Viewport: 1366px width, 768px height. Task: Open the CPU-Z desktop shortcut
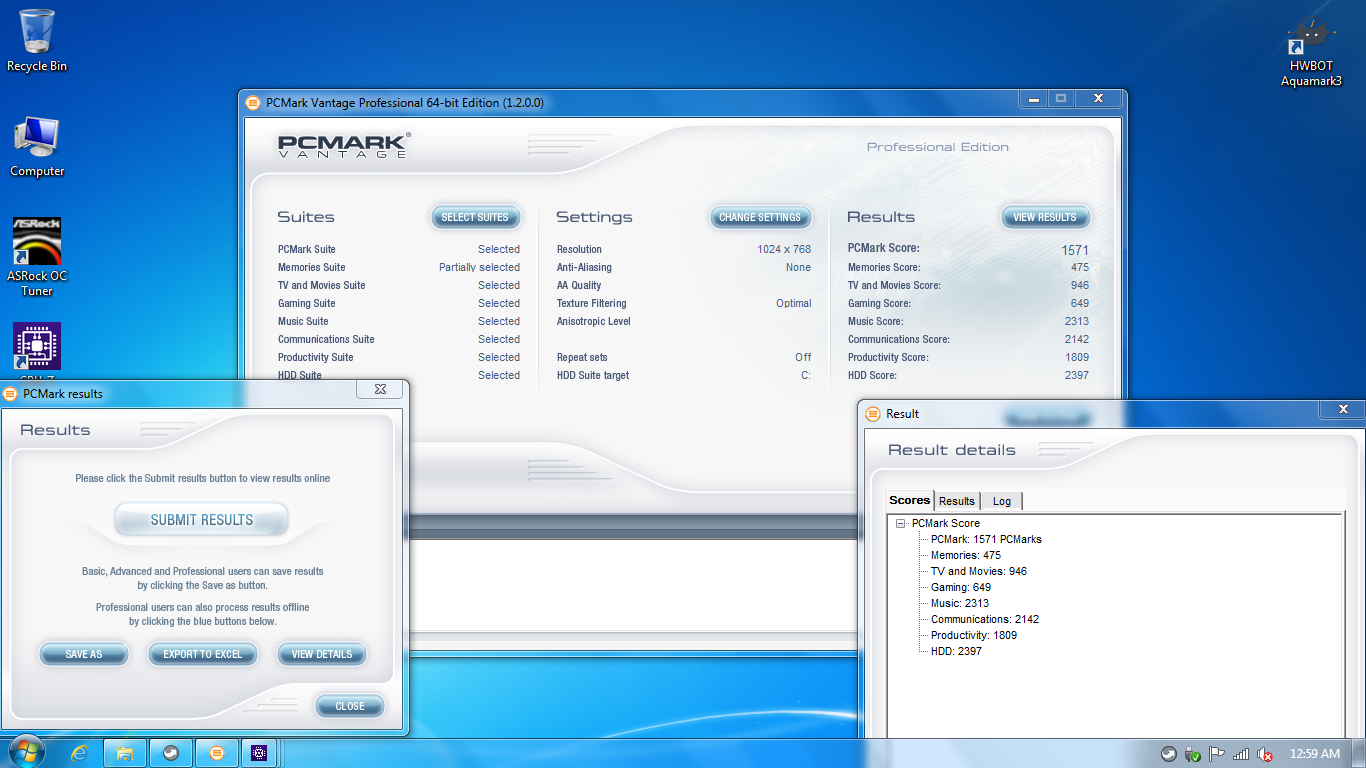pyautogui.click(x=37, y=350)
